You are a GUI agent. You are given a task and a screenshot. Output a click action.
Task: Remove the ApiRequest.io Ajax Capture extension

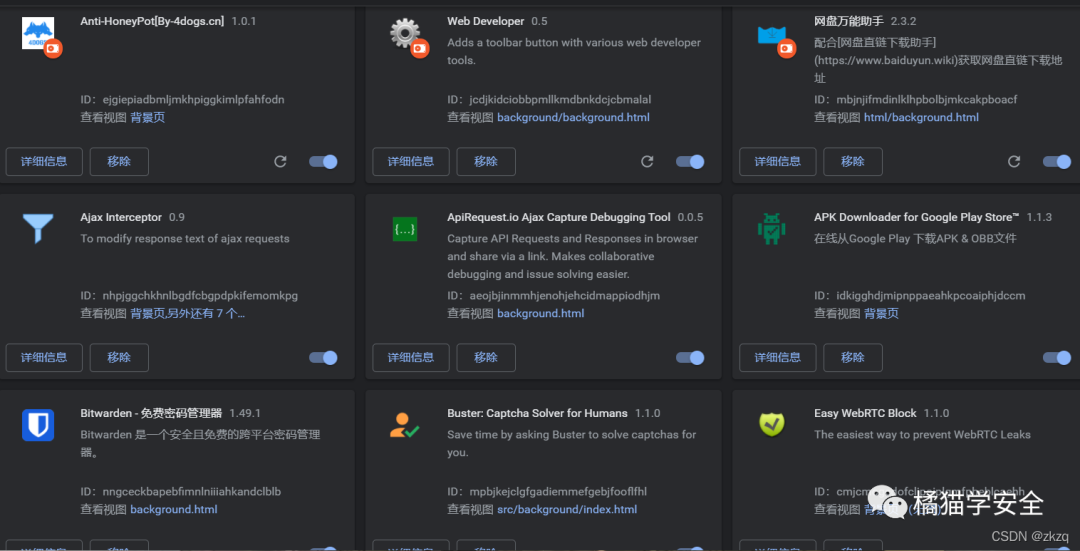pos(486,357)
